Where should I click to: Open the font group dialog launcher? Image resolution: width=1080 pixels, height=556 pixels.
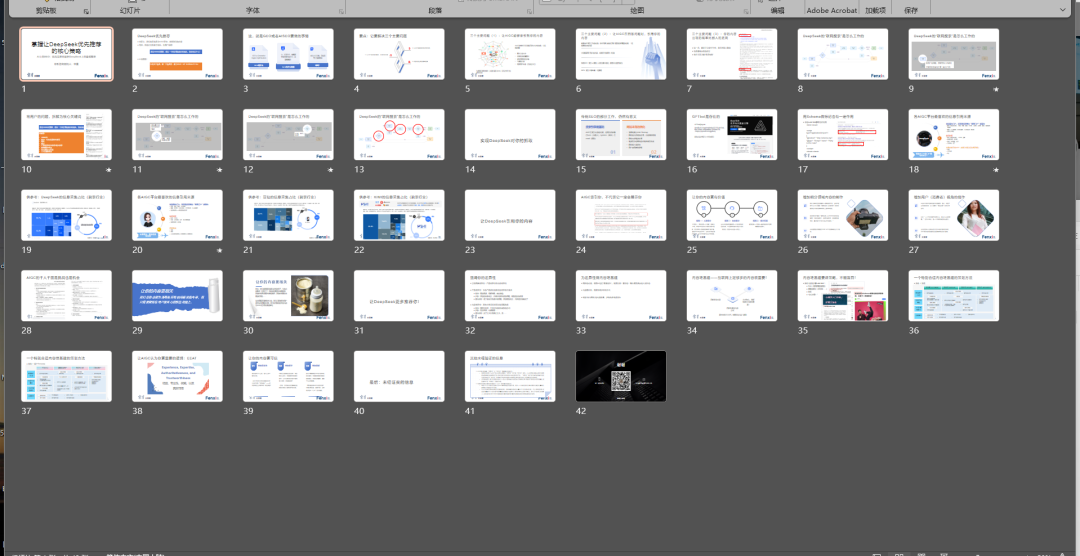coord(341,11)
